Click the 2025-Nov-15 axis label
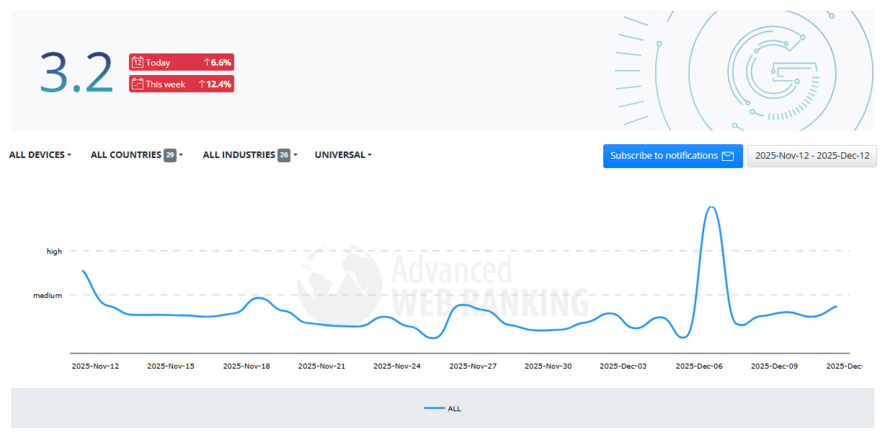Image resolution: width=880 pixels, height=435 pixels. 171,366
